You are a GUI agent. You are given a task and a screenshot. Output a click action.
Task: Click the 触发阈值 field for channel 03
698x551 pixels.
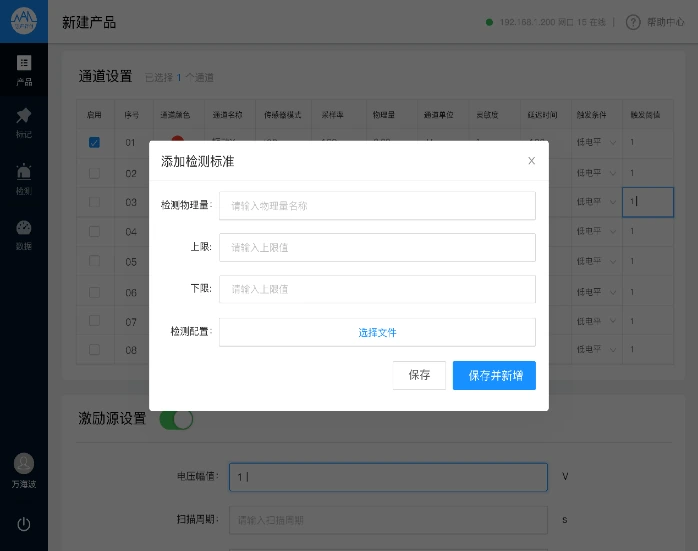[648, 202]
